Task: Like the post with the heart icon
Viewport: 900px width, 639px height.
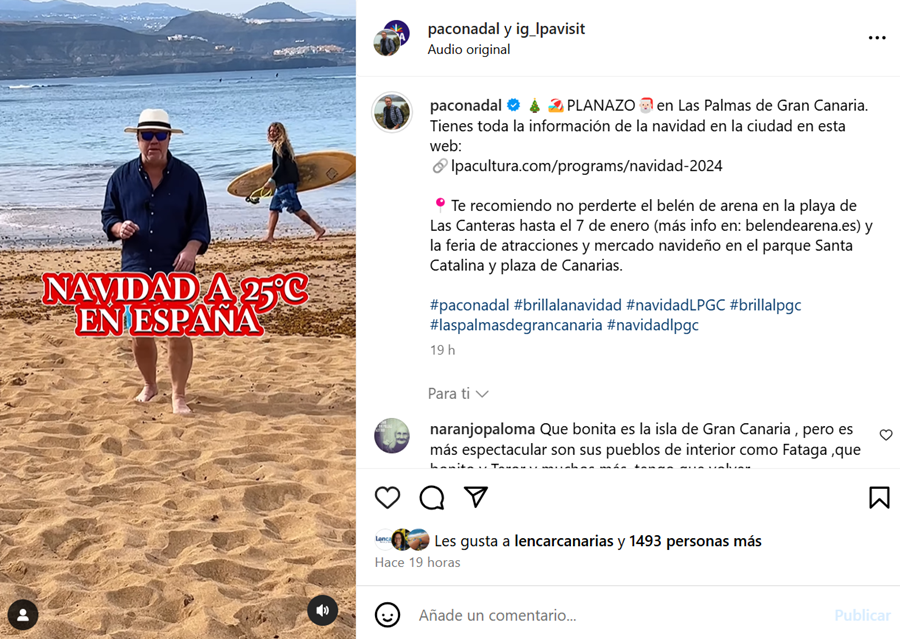Action: 387,497
